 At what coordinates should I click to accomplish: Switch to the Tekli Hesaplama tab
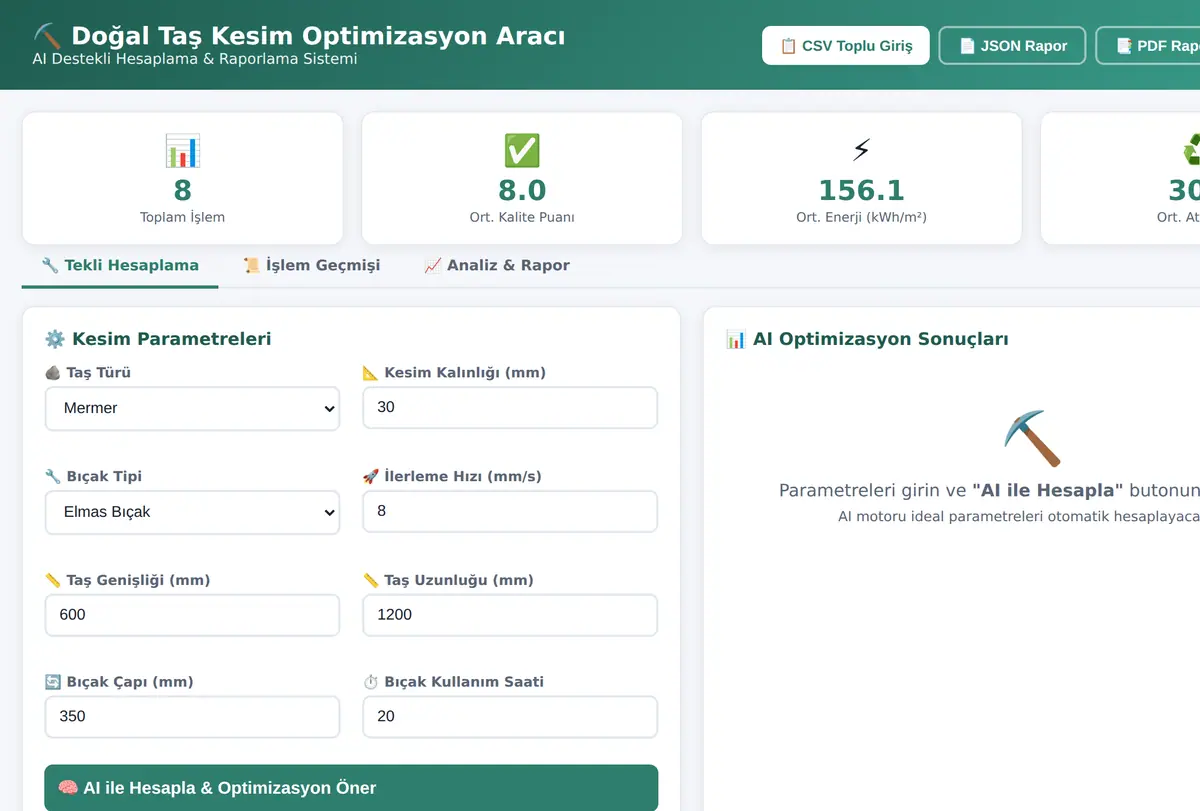[120, 265]
